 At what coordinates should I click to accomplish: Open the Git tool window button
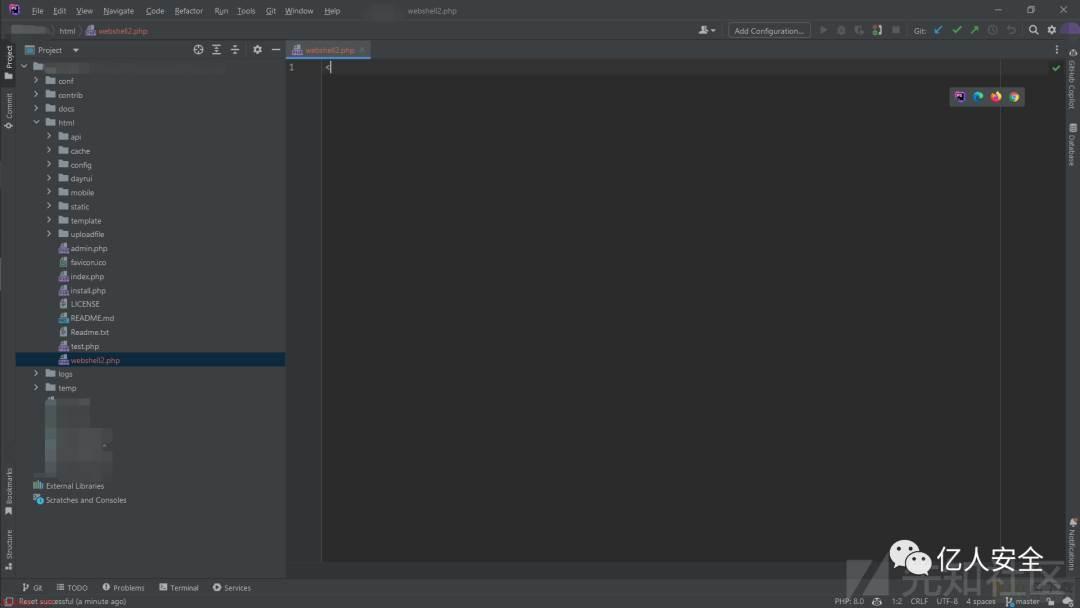(32, 587)
